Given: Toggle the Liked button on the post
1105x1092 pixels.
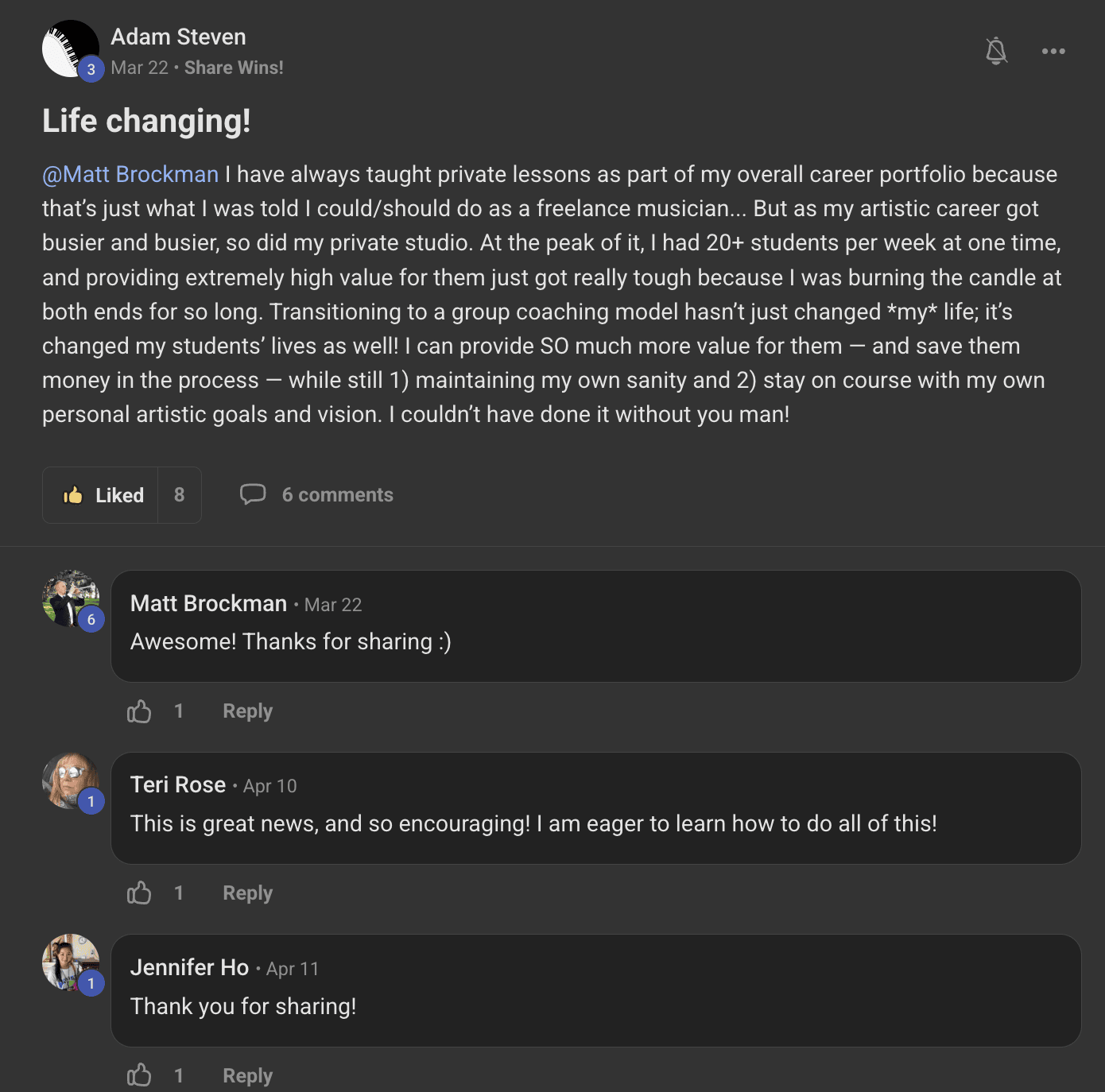Looking at the screenshot, I should click(x=102, y=495).
